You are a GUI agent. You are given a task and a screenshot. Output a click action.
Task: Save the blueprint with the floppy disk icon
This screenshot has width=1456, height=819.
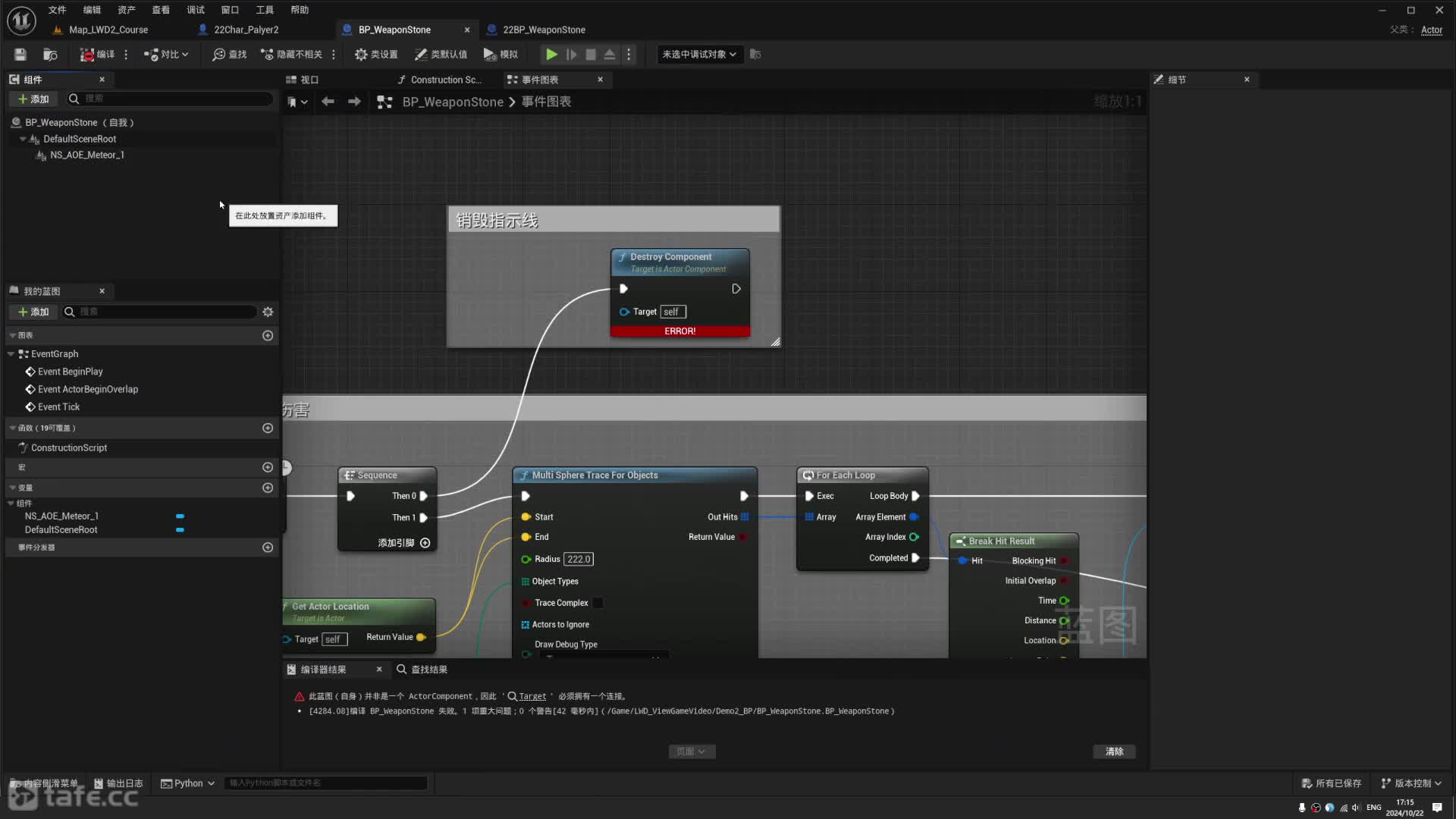click(20, 55)
